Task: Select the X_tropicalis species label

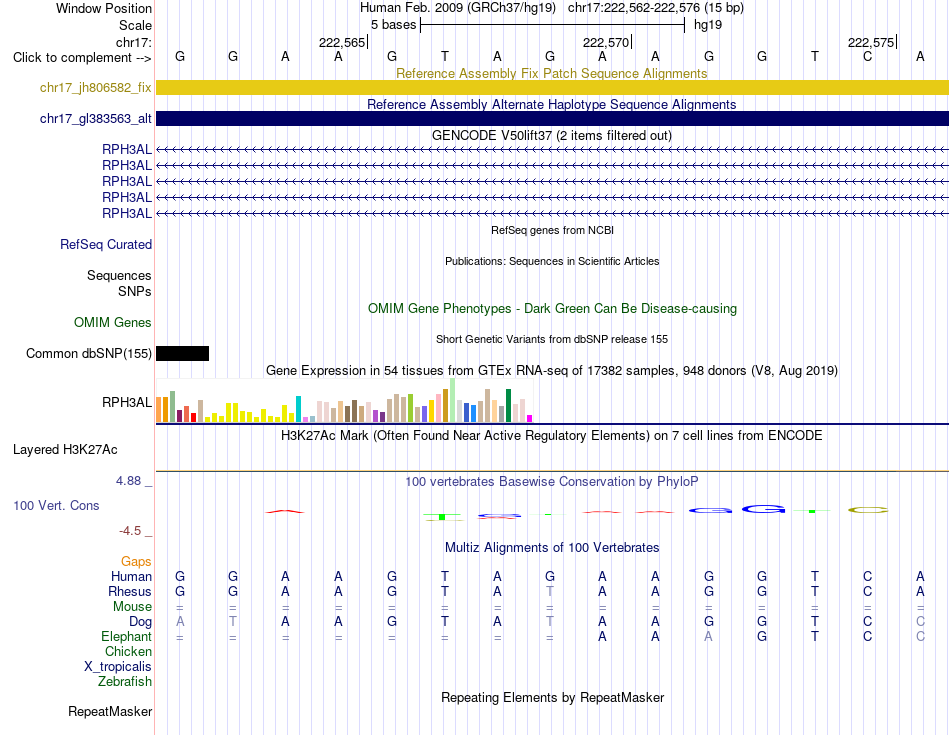Action: point(118,667)
